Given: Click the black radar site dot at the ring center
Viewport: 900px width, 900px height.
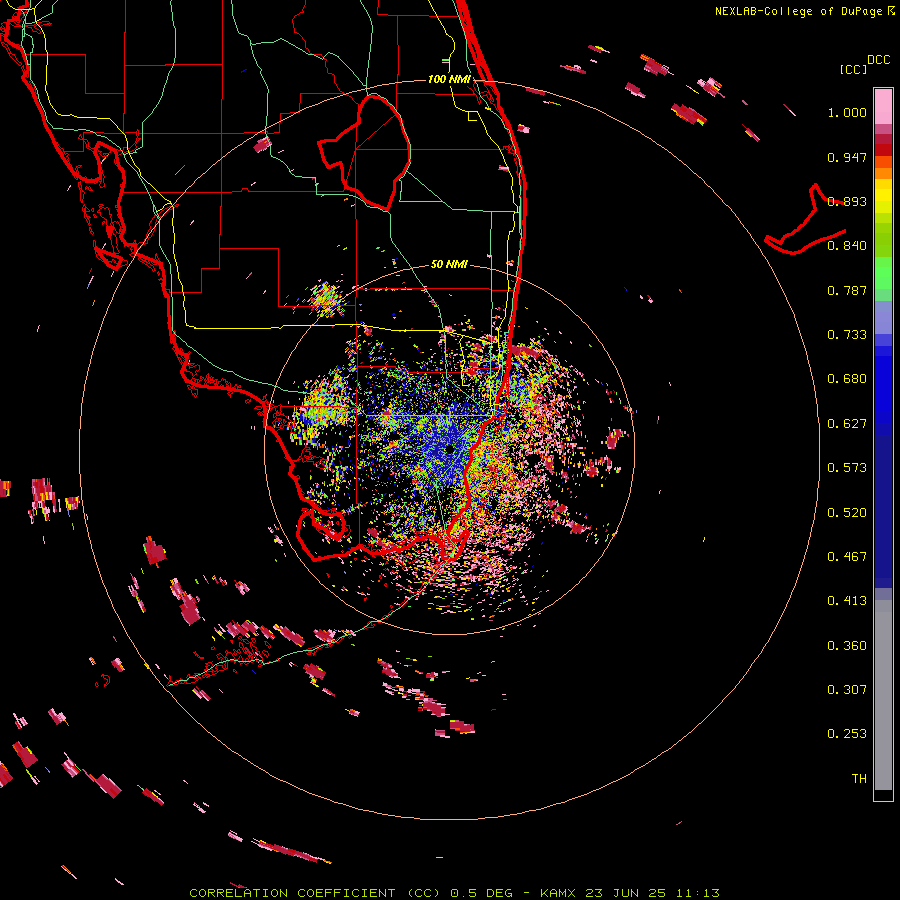Looking at the screenshot, I should click(449, 449).
